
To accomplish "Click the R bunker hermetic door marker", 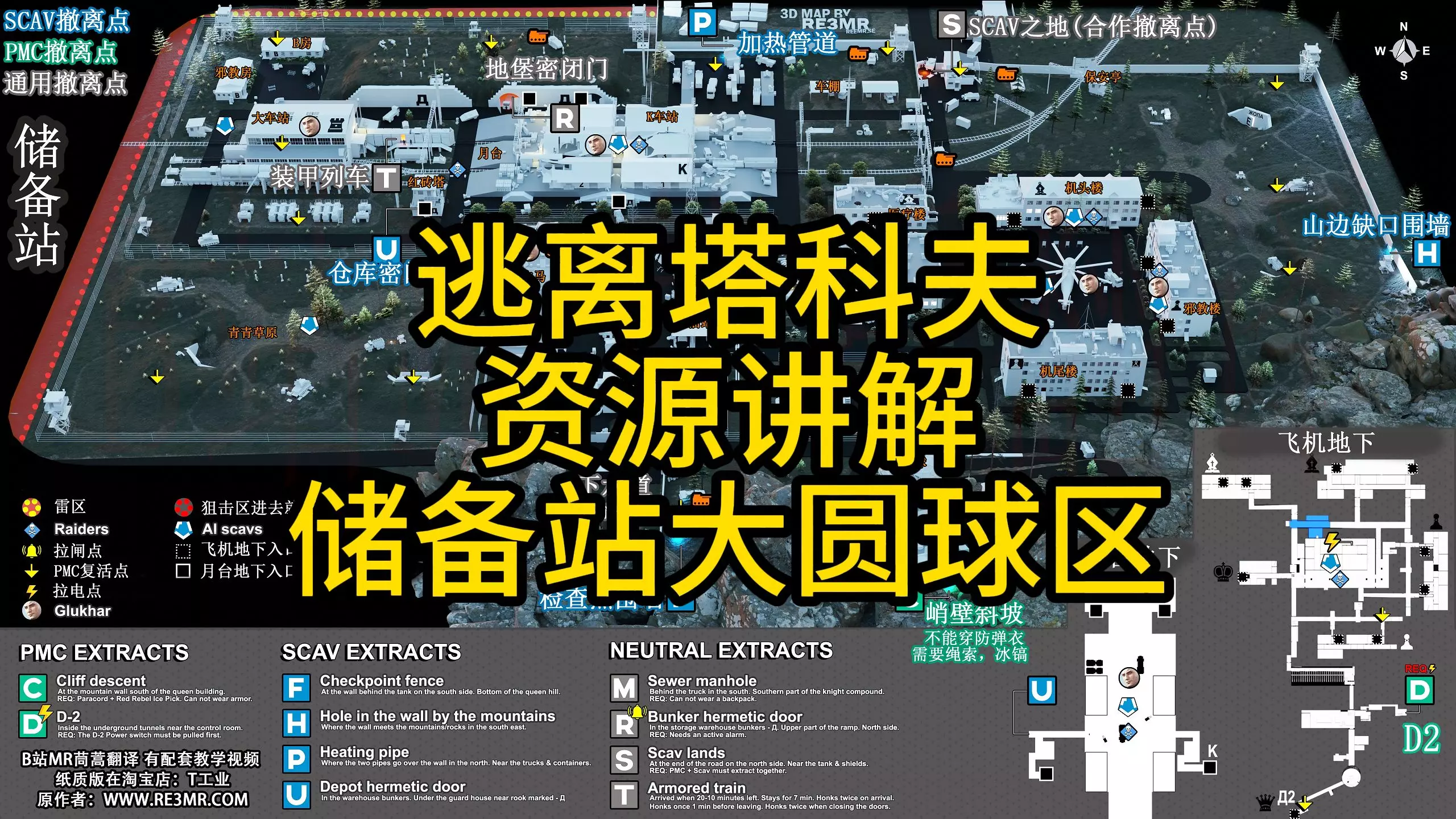I will click(x=564, y=119).
